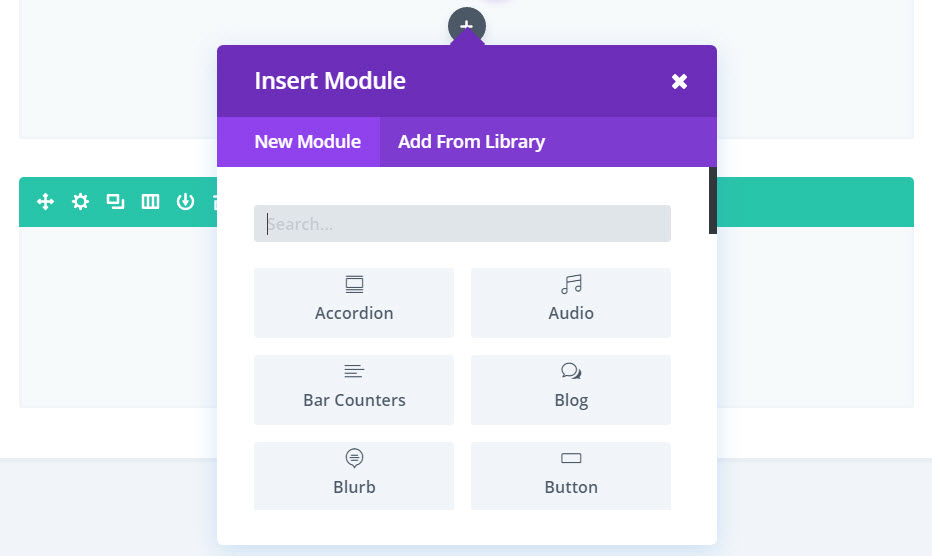Duplicate the row with the clone icon

click(x=115, y=202)
